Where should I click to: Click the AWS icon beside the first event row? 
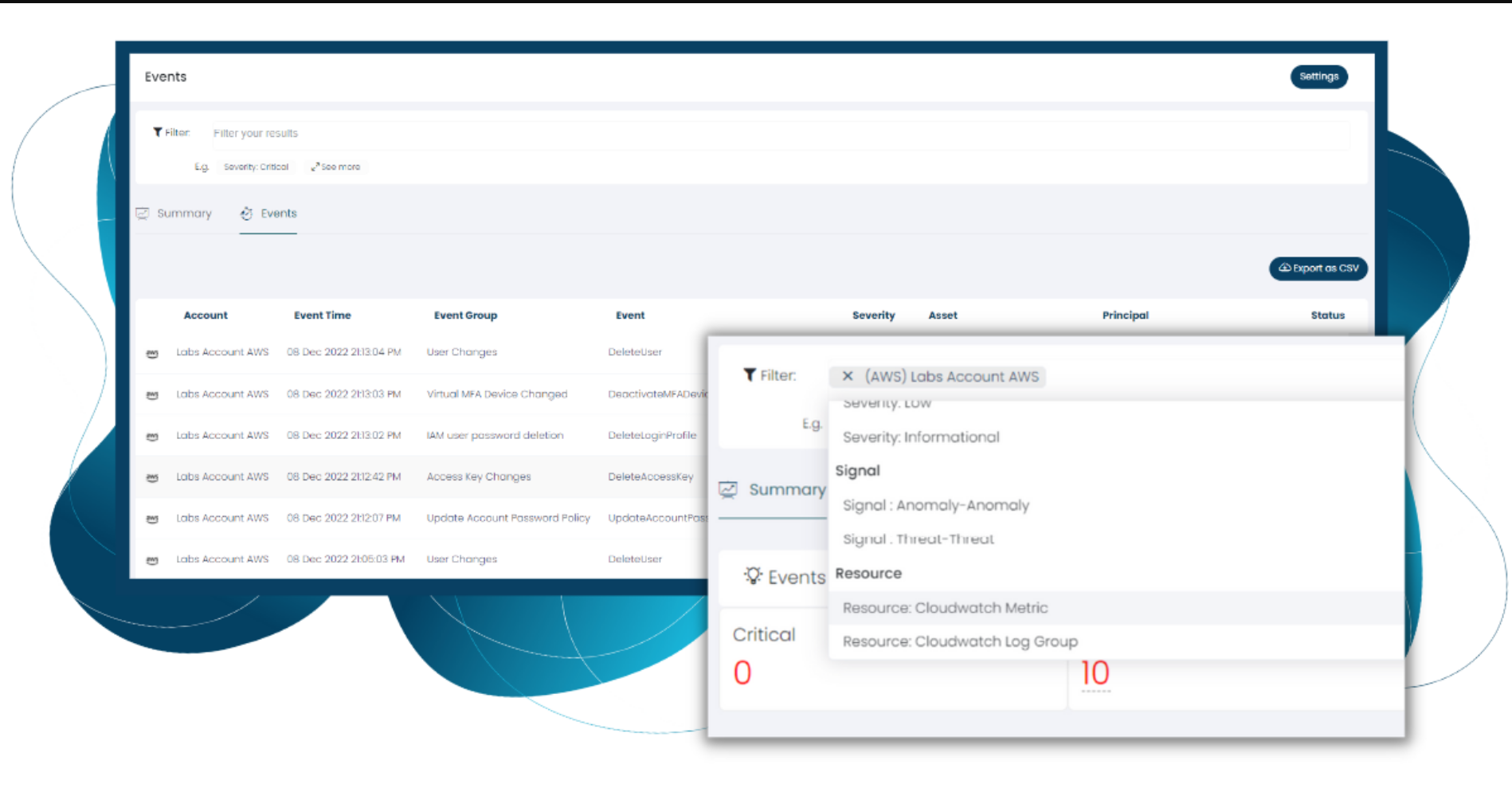(152, 352)
